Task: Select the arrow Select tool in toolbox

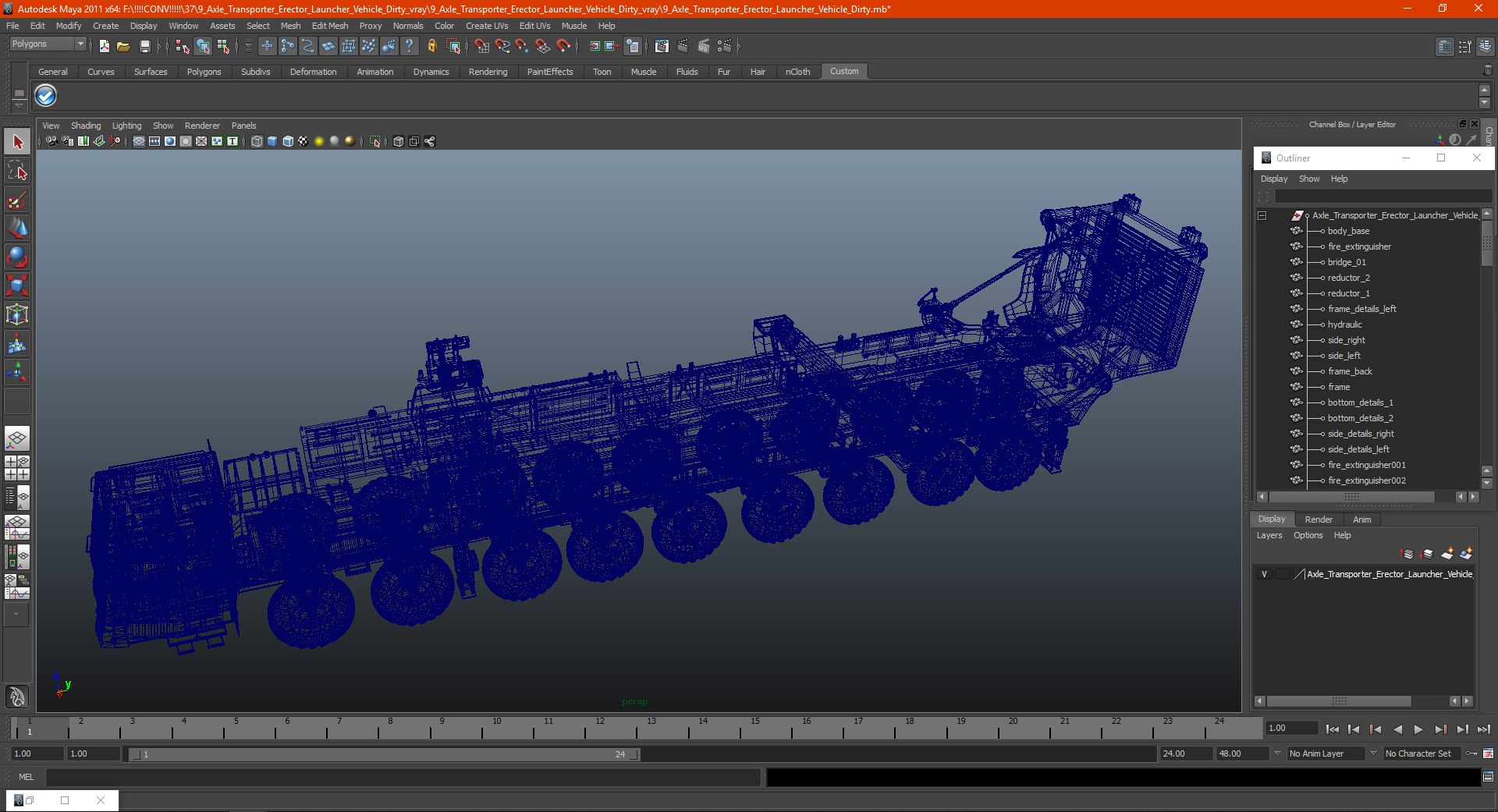Action: (17, 142)
